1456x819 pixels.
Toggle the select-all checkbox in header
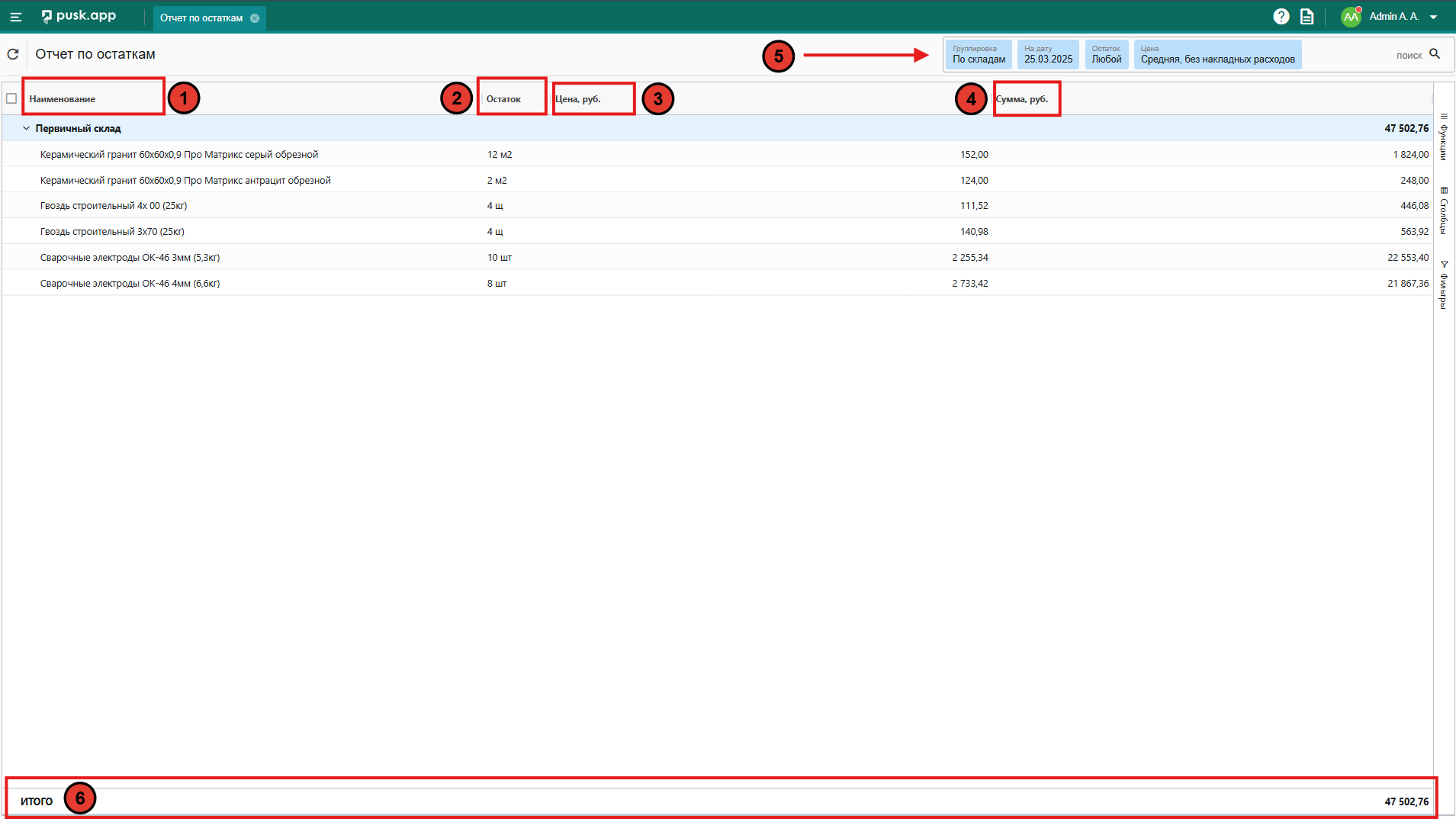click(x=11, y=98)
